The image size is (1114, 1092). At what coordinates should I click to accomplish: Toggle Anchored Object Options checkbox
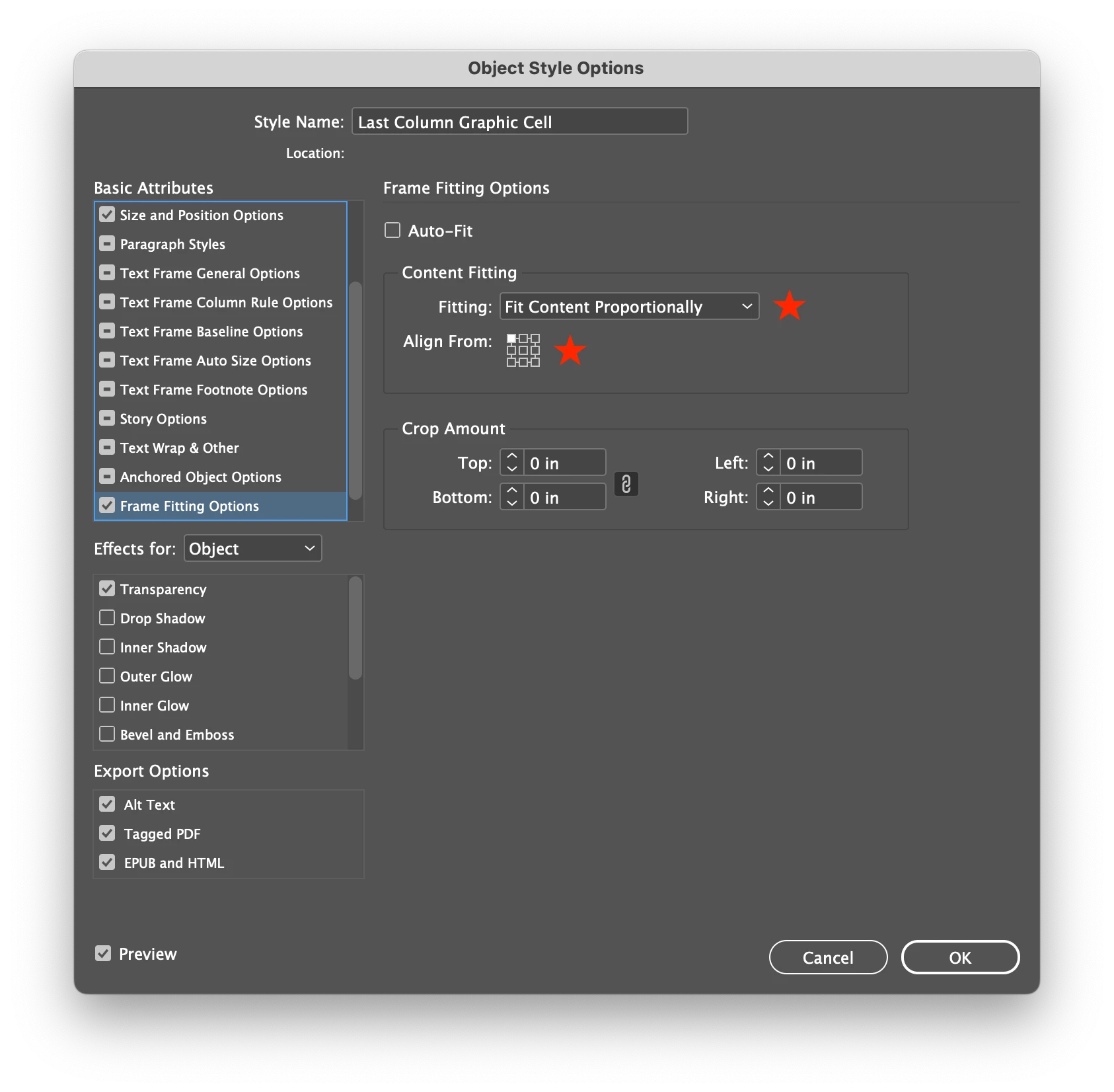point(107,477)
